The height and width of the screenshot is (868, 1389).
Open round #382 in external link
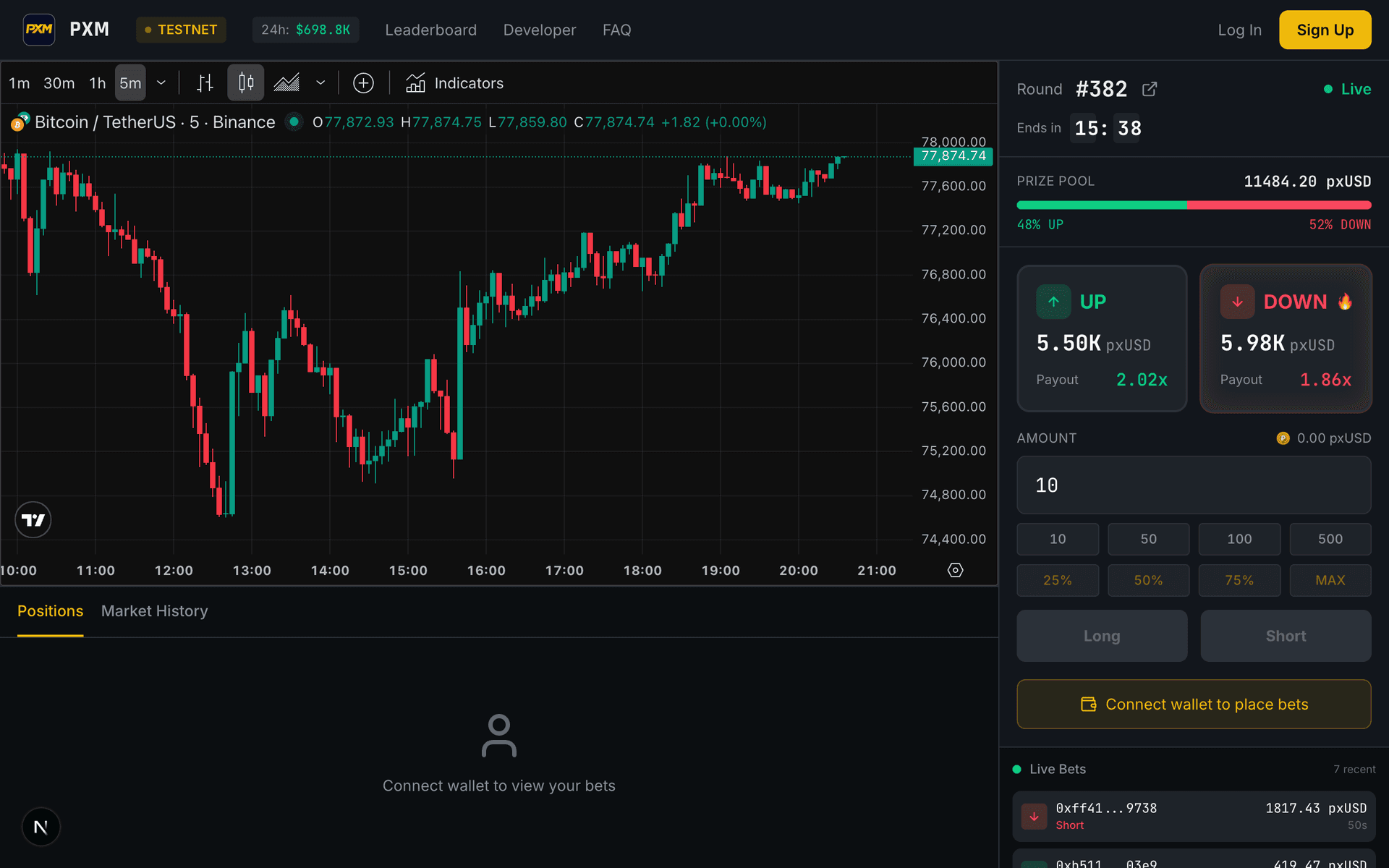(x=1150, y=88)
